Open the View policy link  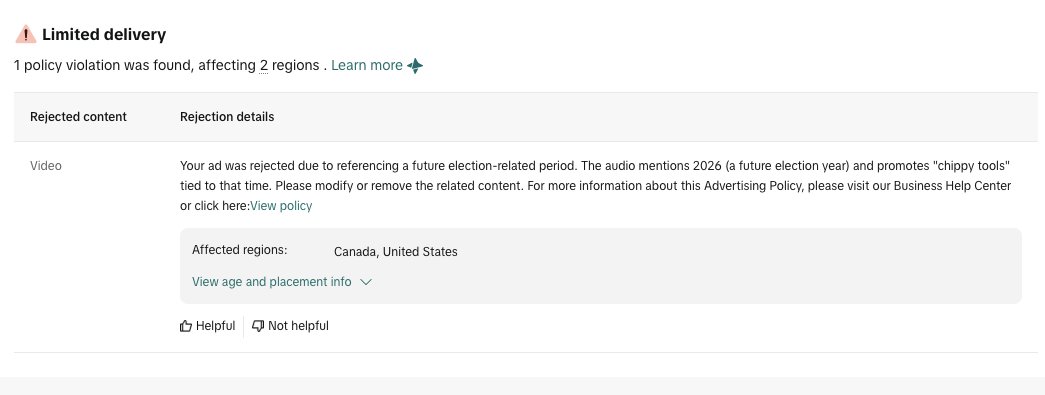[x=281, y=206]
